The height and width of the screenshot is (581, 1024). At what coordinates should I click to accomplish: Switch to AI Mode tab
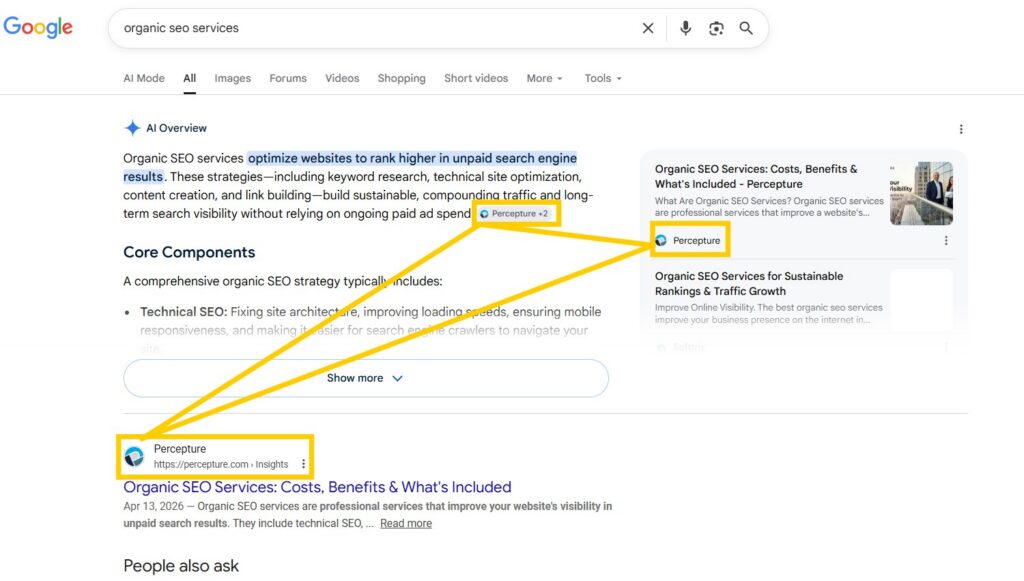click(144, 78)
